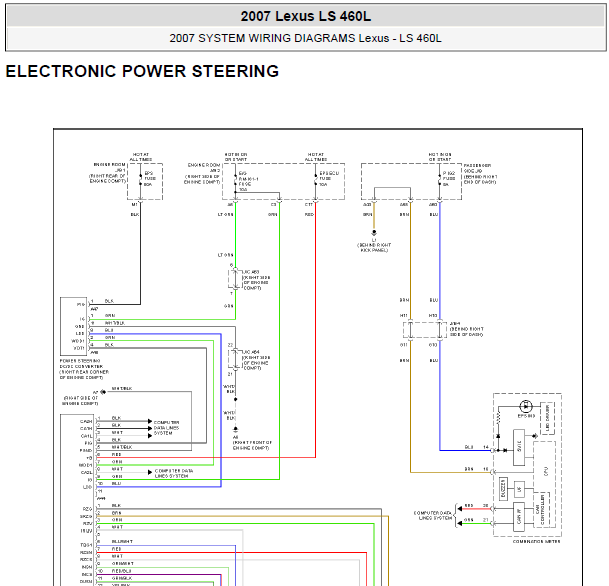Click the EPS ECU FUSE 10A label
The image size is (609, 586).
[329, 179]
